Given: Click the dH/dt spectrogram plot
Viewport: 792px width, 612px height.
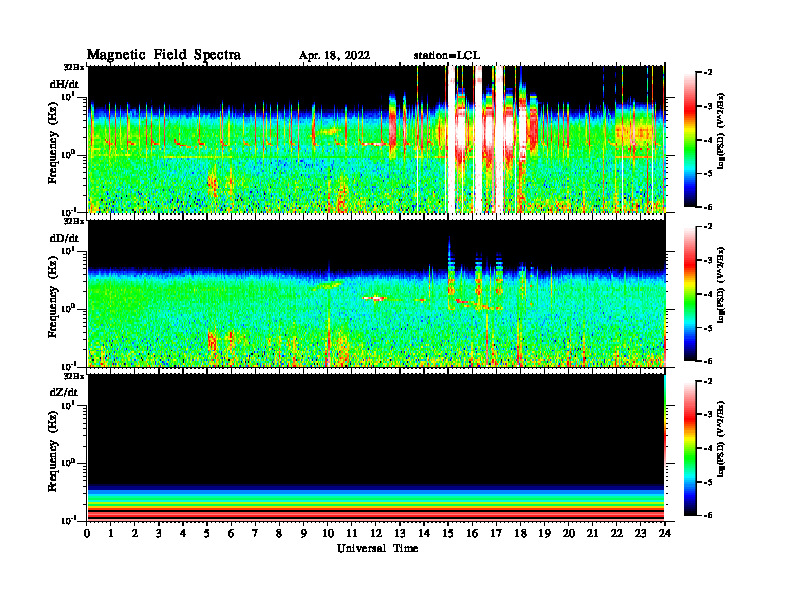Looking at the screenshot, I should [x=376, y=139].
